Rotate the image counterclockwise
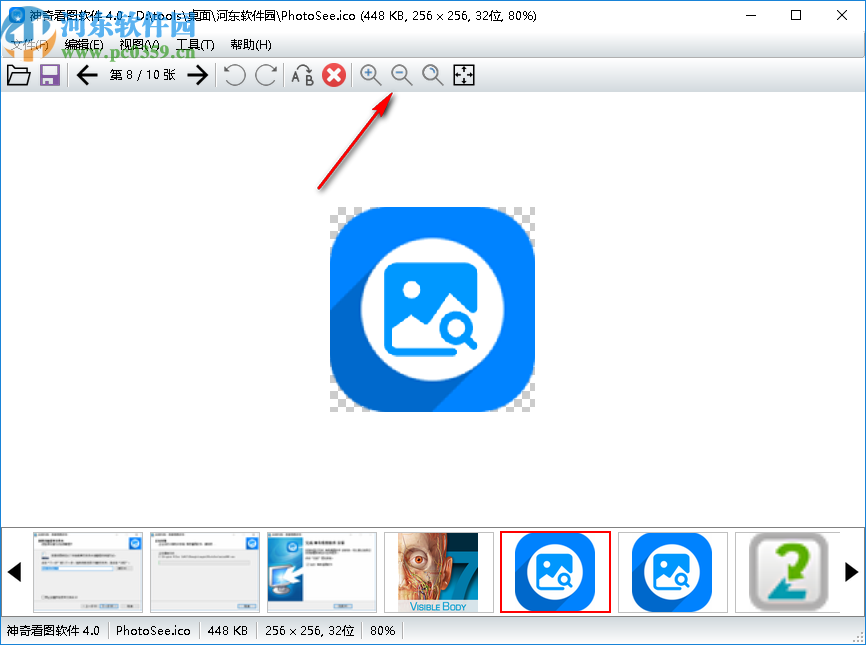Viewport: 866px width, 645px height. click(x=235, y=75)
